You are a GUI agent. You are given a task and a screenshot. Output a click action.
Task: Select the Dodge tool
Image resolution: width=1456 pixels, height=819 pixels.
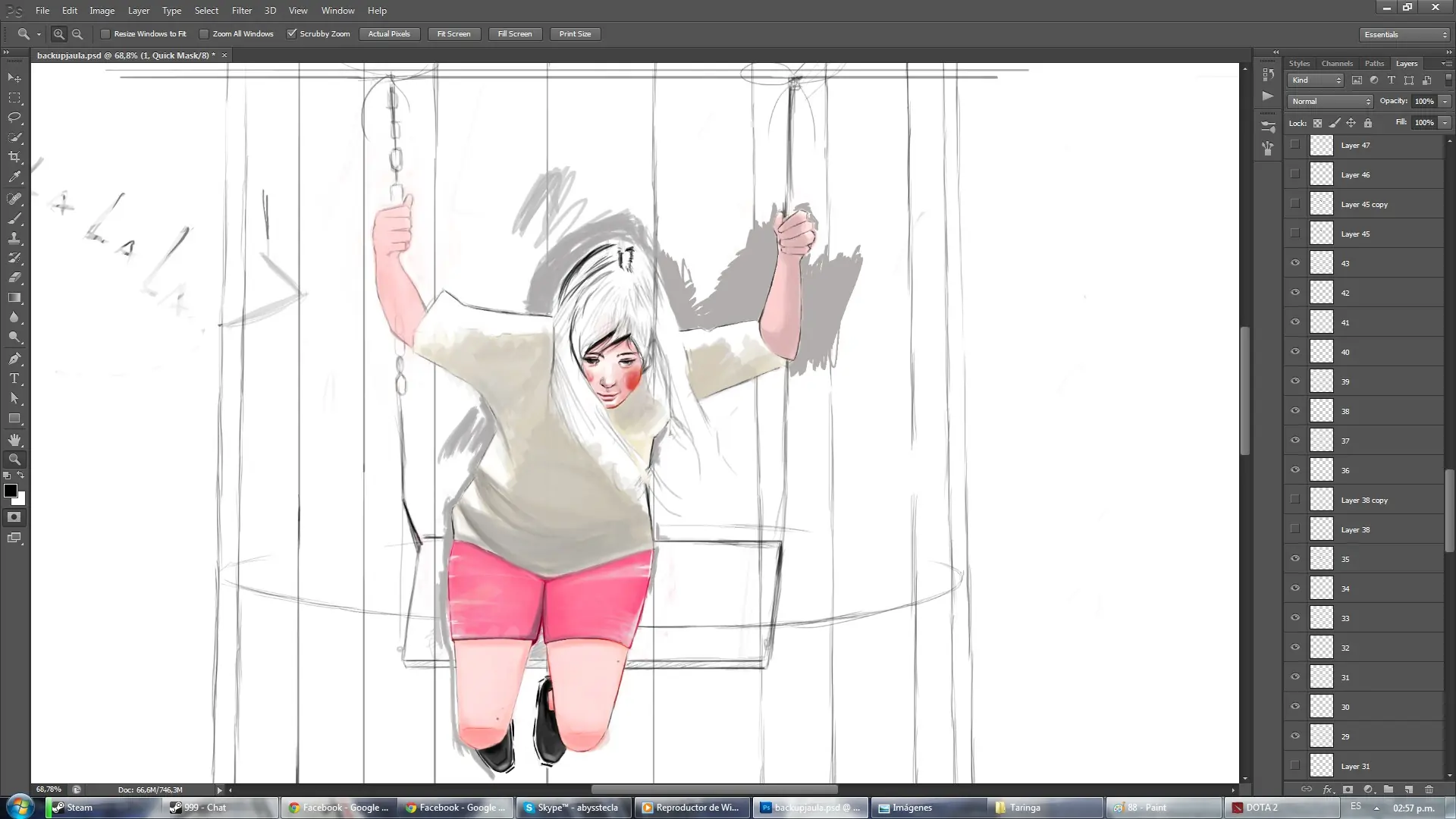coord(14,337)
